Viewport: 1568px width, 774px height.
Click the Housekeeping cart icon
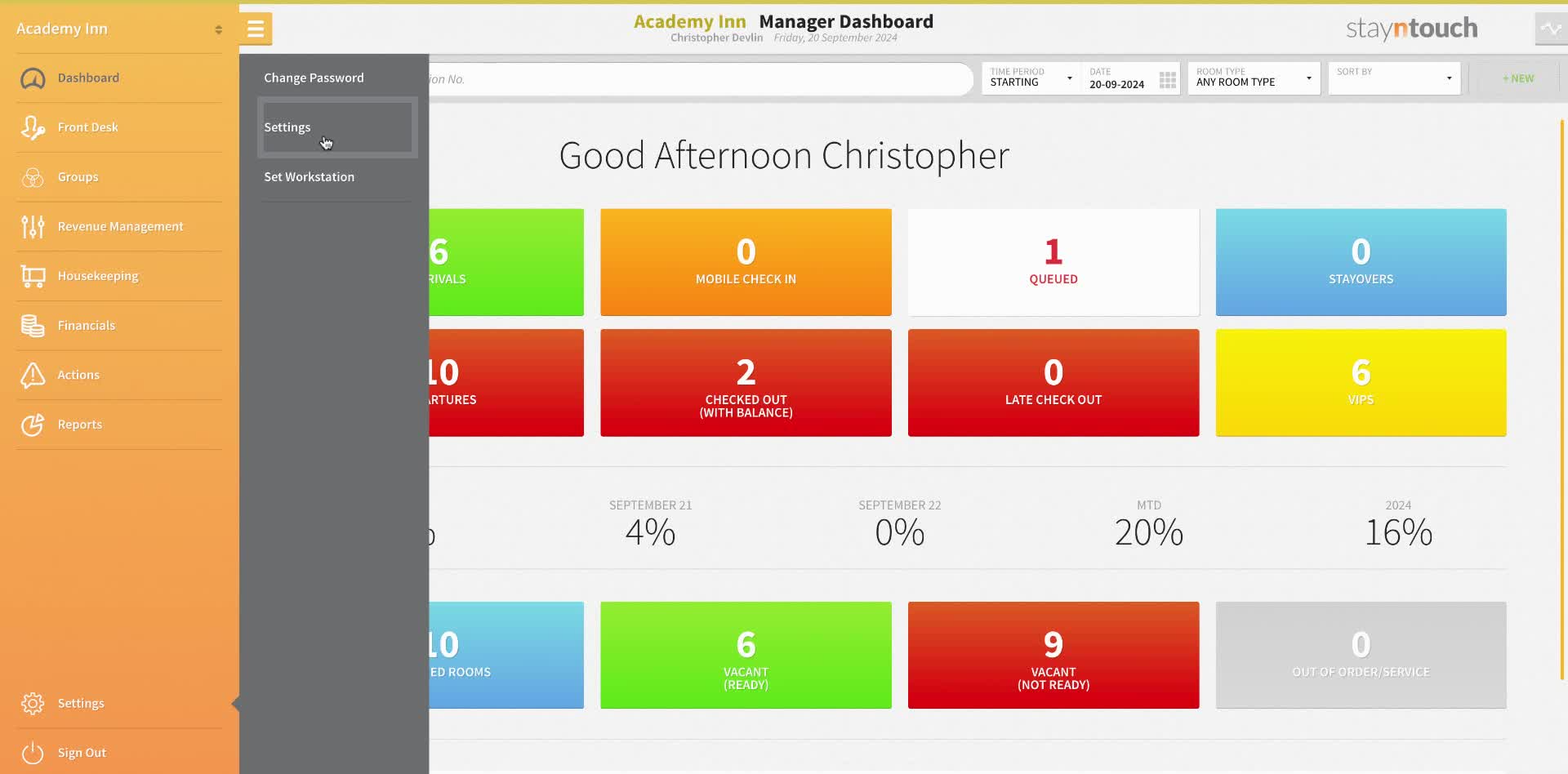coord(33,276)
